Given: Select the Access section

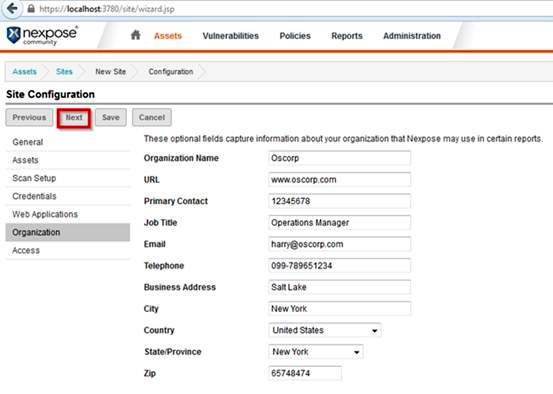Looking at the screenshot, I should click(68, 250).
